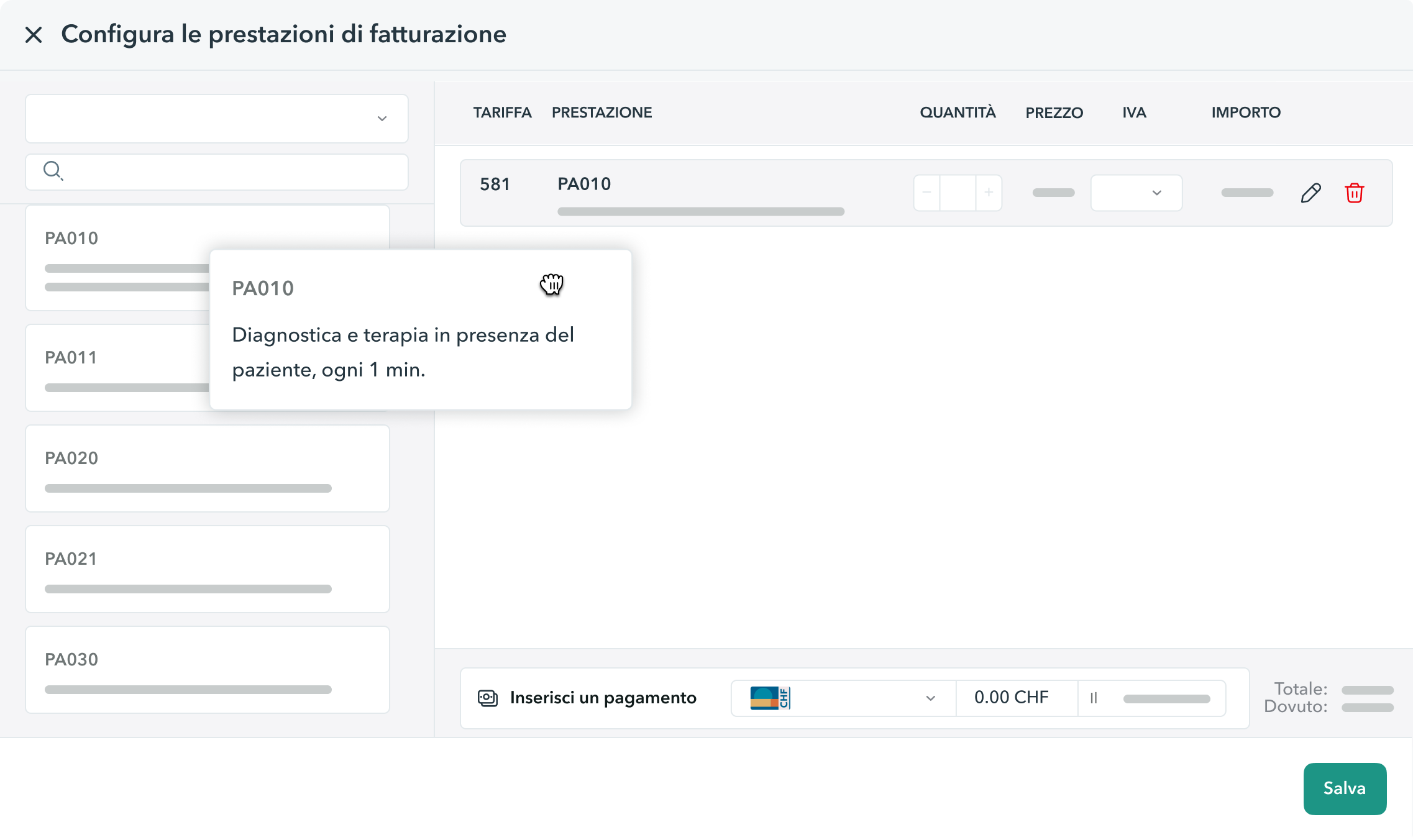Click the PRESTAZIONE column header
Viewport: 1413px width, 840px height.
click(x=601, y=112)
